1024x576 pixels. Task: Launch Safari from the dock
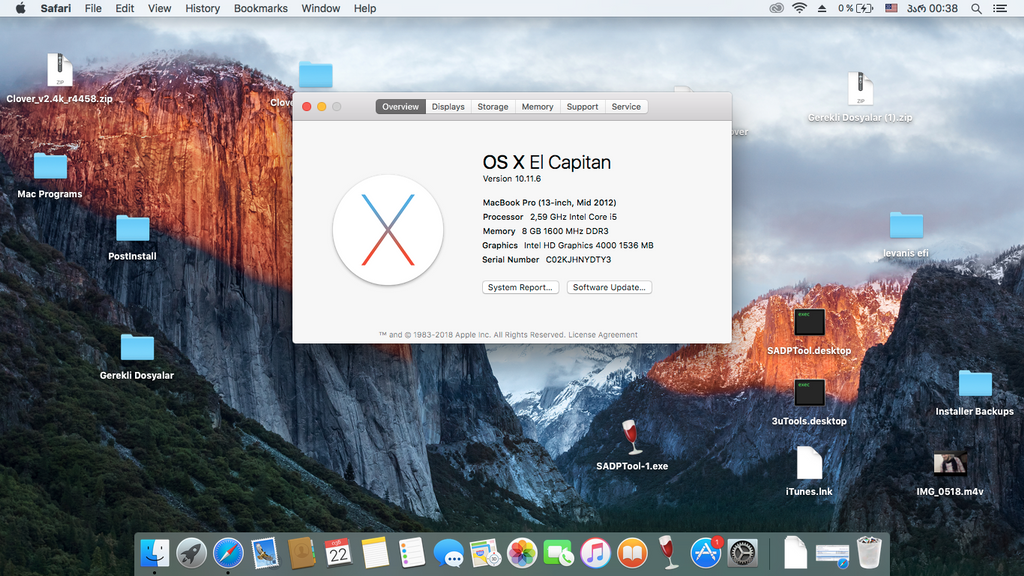pyautogui.click(x=228, y=553)
